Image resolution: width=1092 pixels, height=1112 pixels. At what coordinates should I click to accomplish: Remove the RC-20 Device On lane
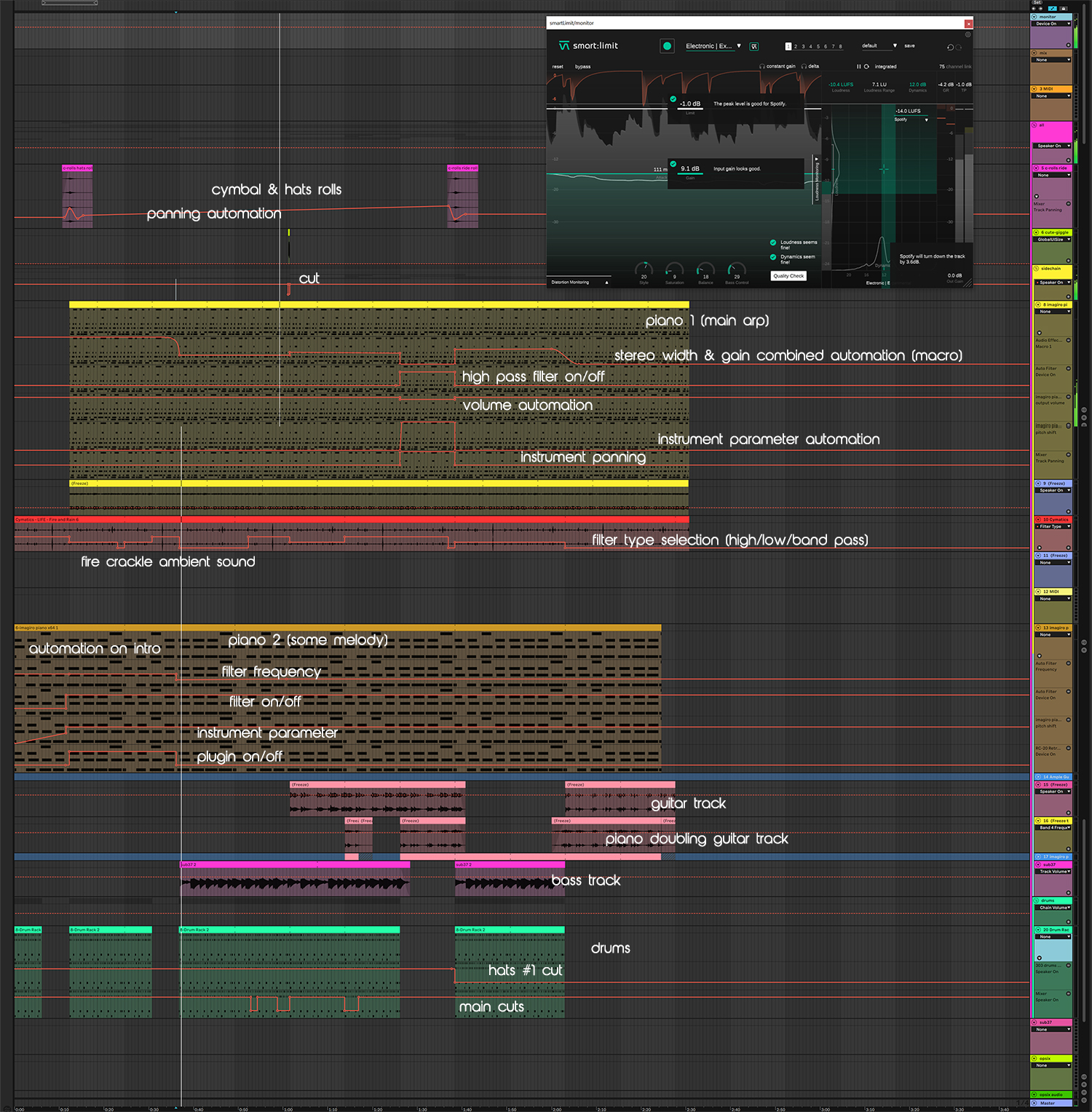(1069, 748)
